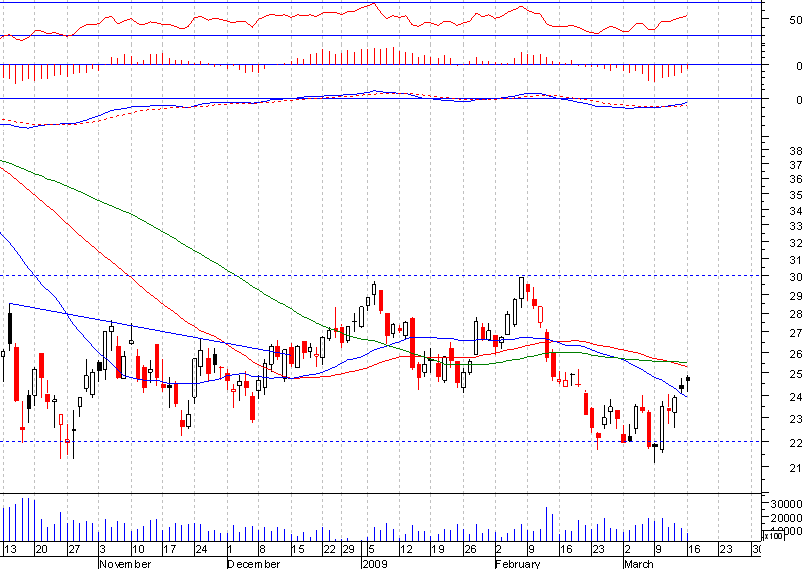Select the February month label
The height and width of the screenshot is (569, 806).
518,564
